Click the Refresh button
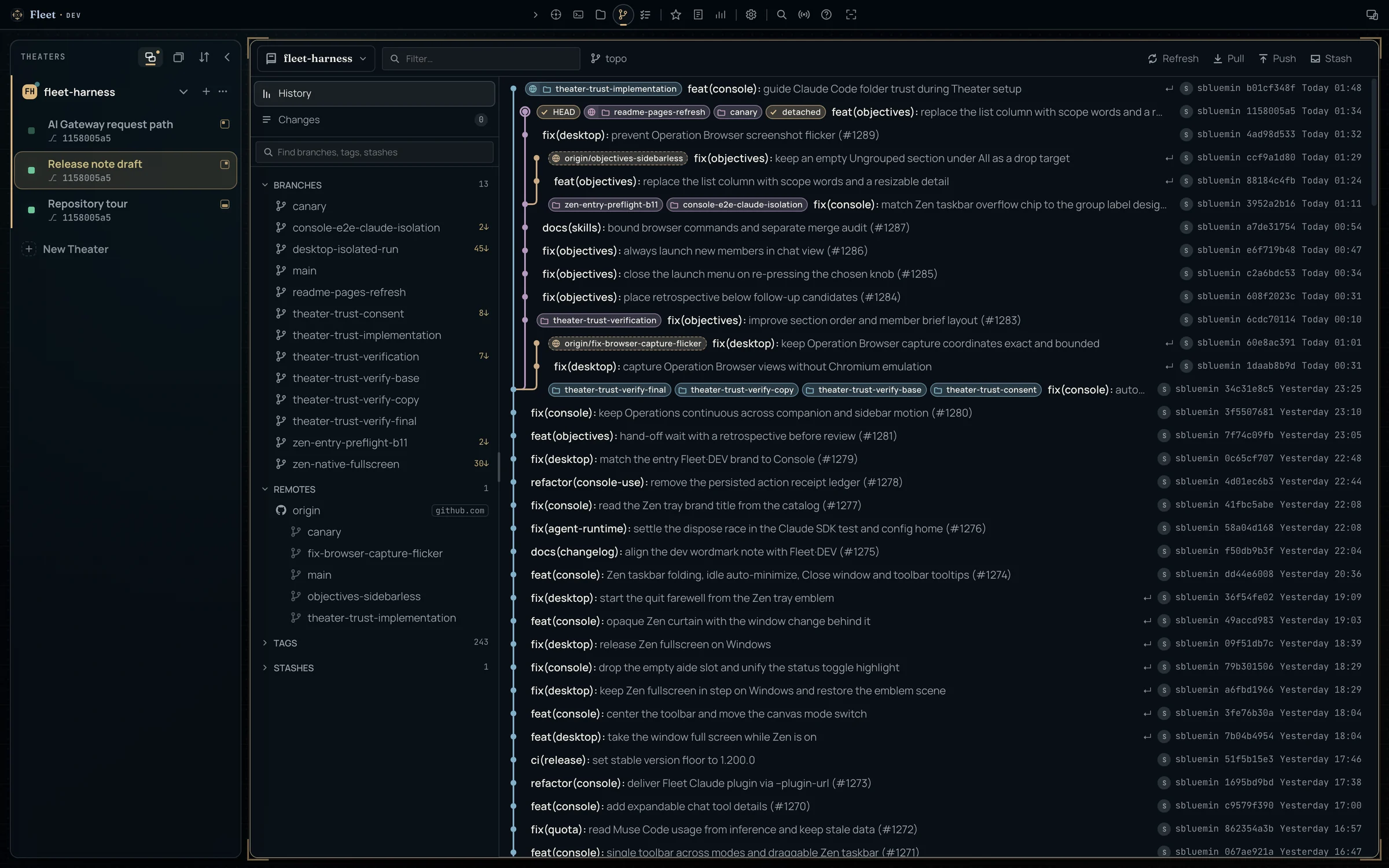Screen dimensions: 1389x868 click(1173, 58)
